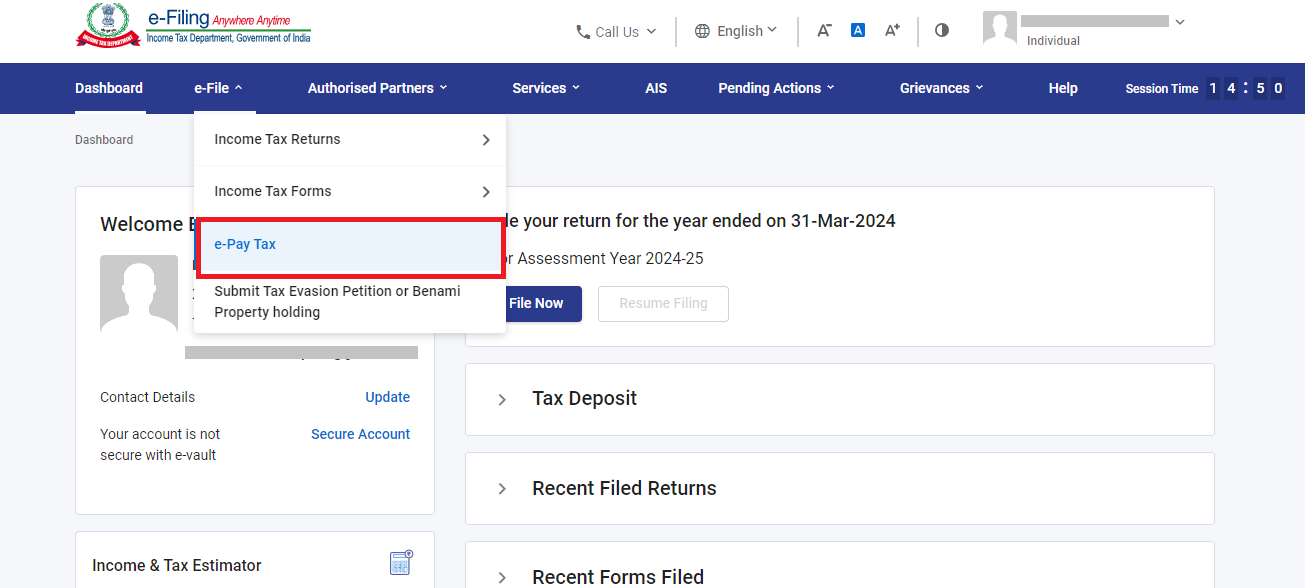
Task: Click the avatar placeholder in the Welcome card
Action: (x=138, y=294)
